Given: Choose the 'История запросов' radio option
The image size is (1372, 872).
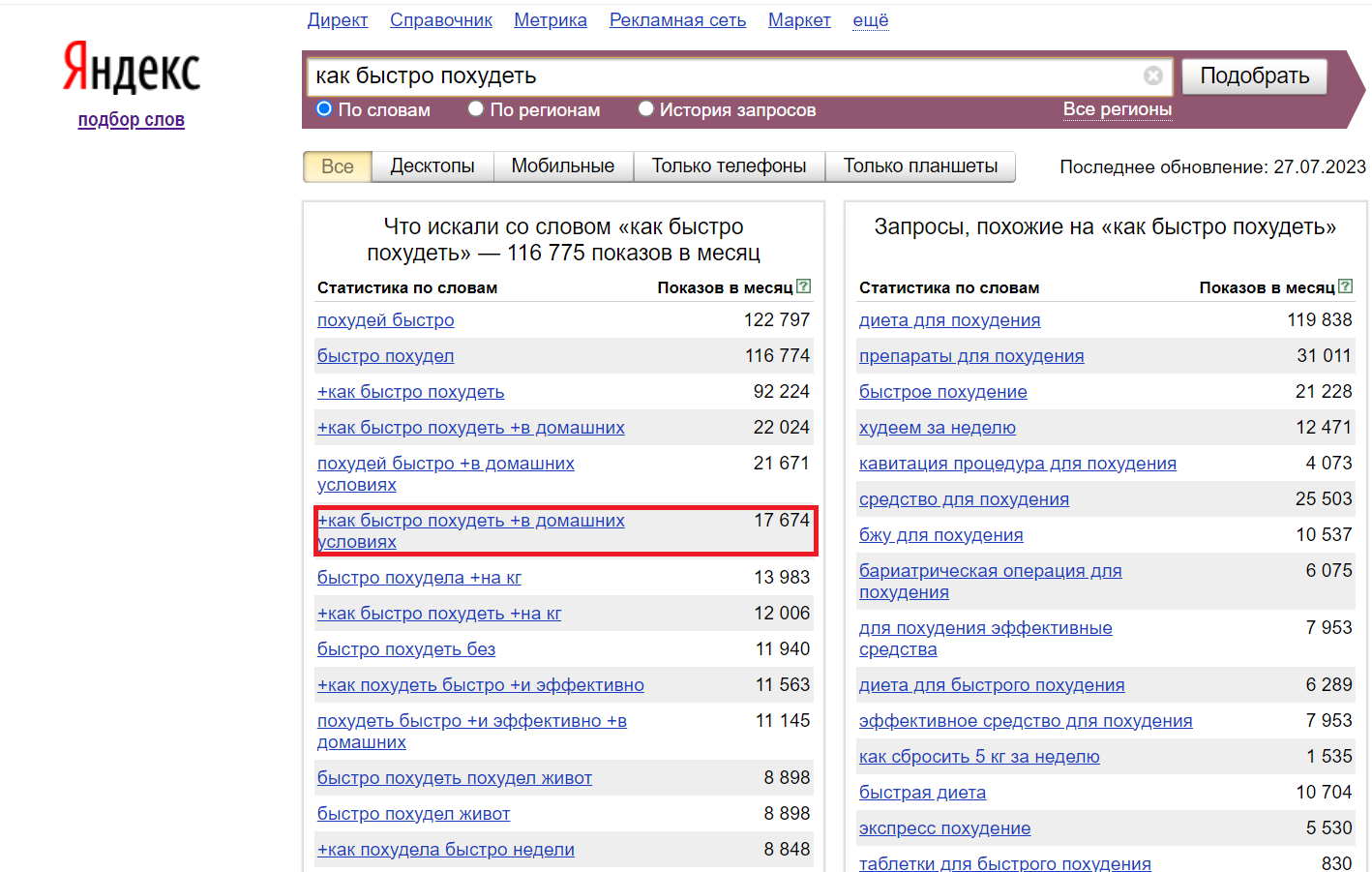Looking at the screenshot, I should [x=645, y=109].
